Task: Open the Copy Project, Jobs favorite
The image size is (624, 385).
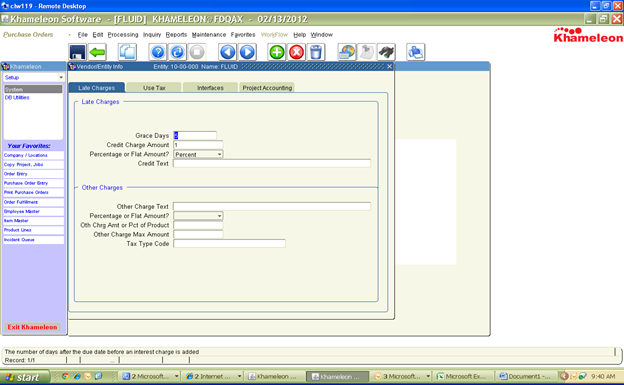Action: (x=33, y=164)
